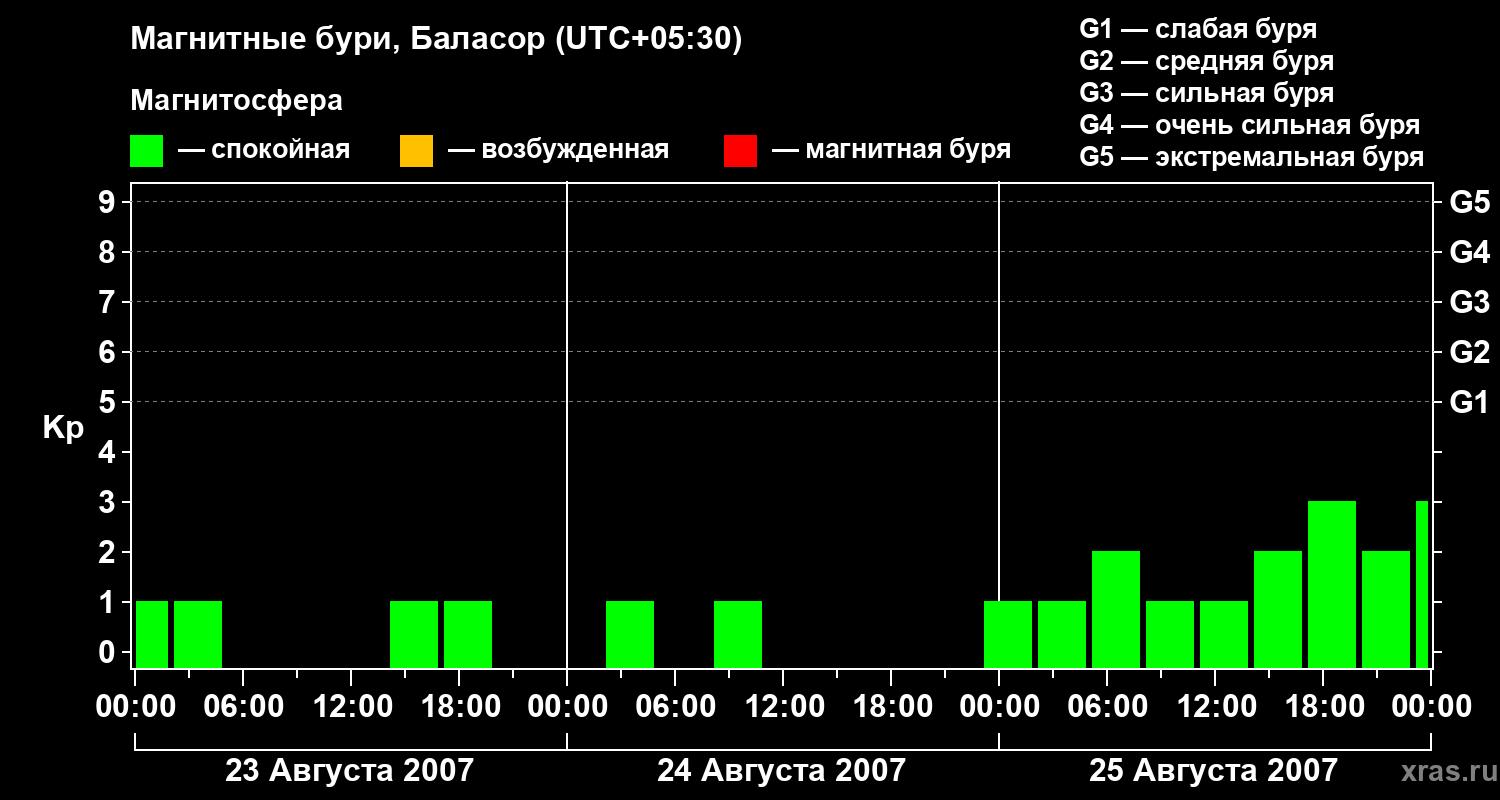Viewport: 1500px width, 800px height.
Task: Click the G1 storm level label on right axis
Action: pos(1469,403)
